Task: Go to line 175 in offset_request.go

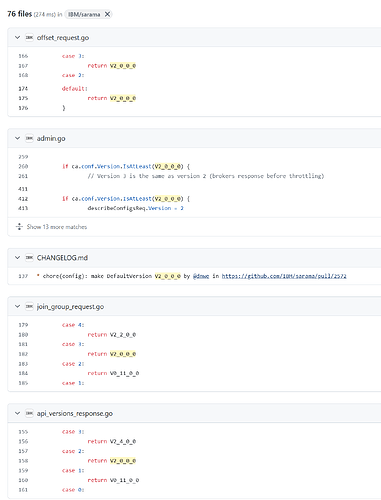Action: [x=23, y=98]
